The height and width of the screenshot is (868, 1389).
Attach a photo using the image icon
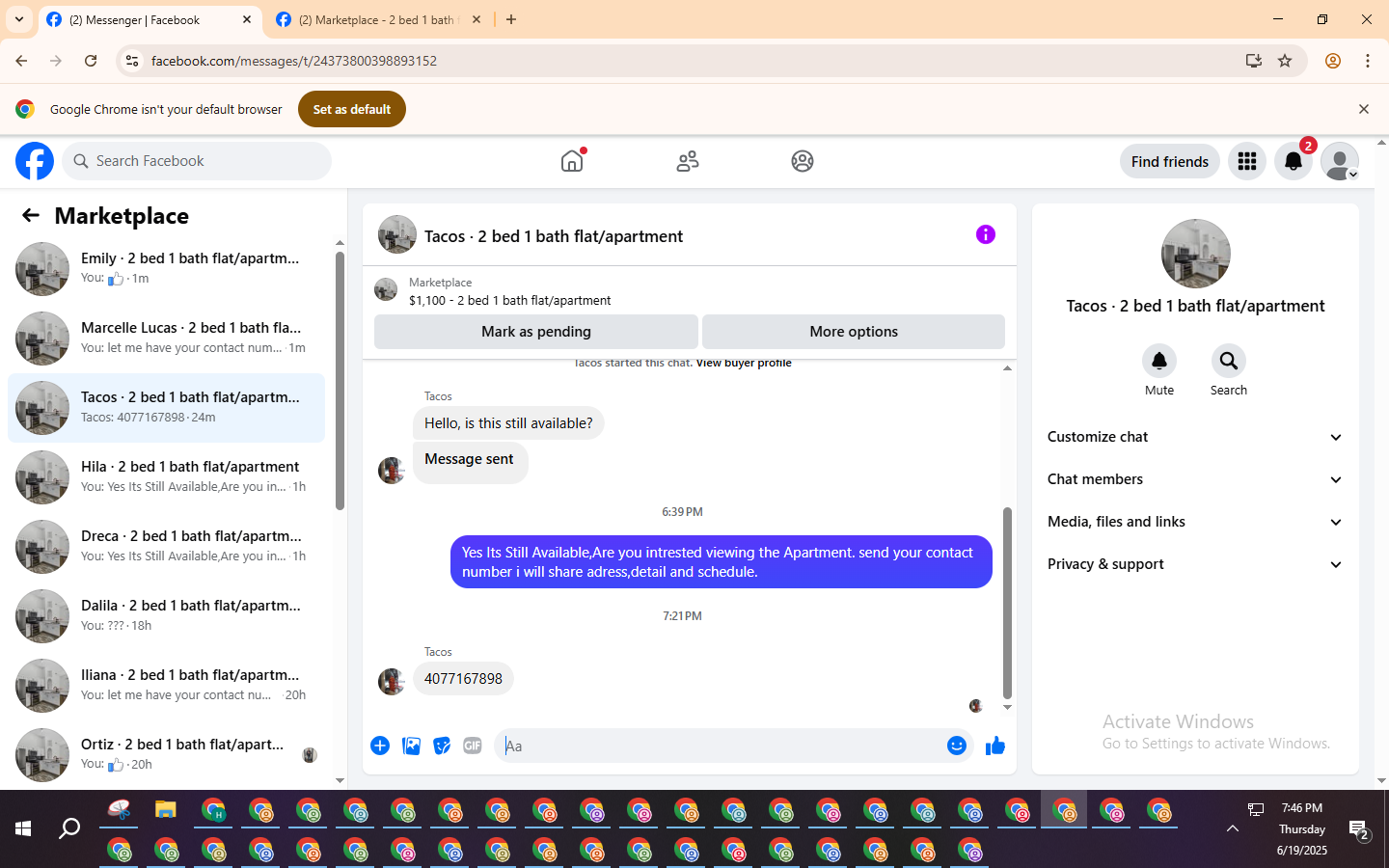(x=411, y=746)
